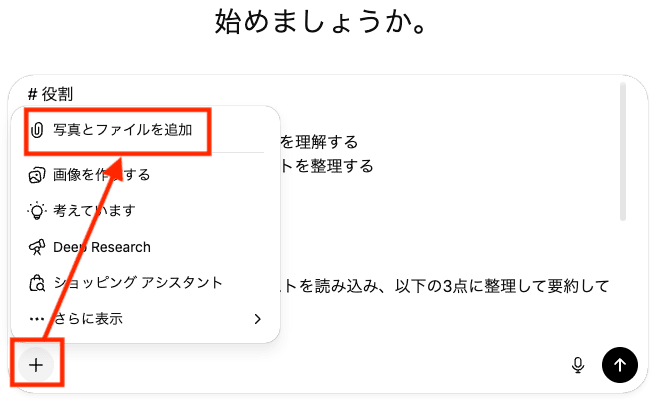Click the three-dot ellipsis icon
The image size is (654, 405).
point(37,319)
